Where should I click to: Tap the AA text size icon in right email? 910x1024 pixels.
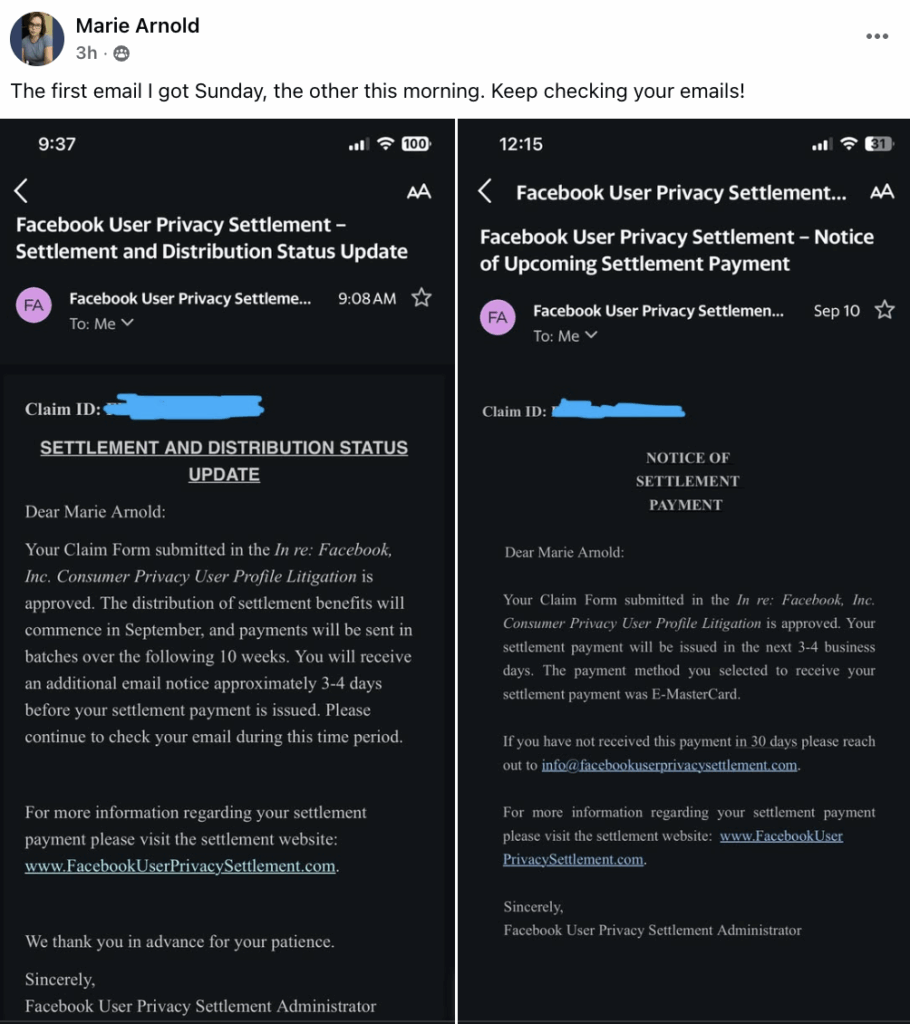pos(881,192)
